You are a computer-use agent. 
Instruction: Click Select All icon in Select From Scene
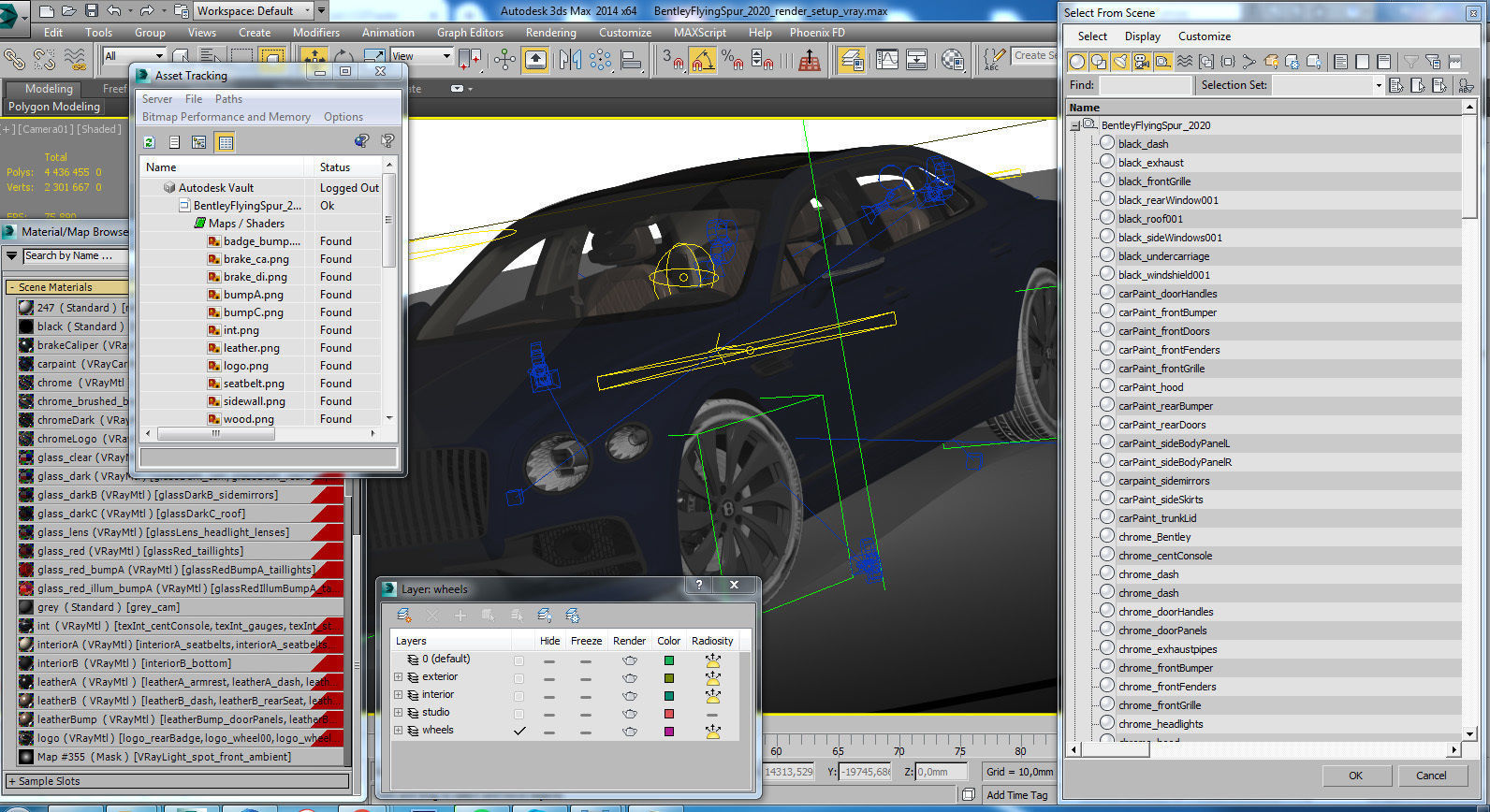click(1397, 85)
